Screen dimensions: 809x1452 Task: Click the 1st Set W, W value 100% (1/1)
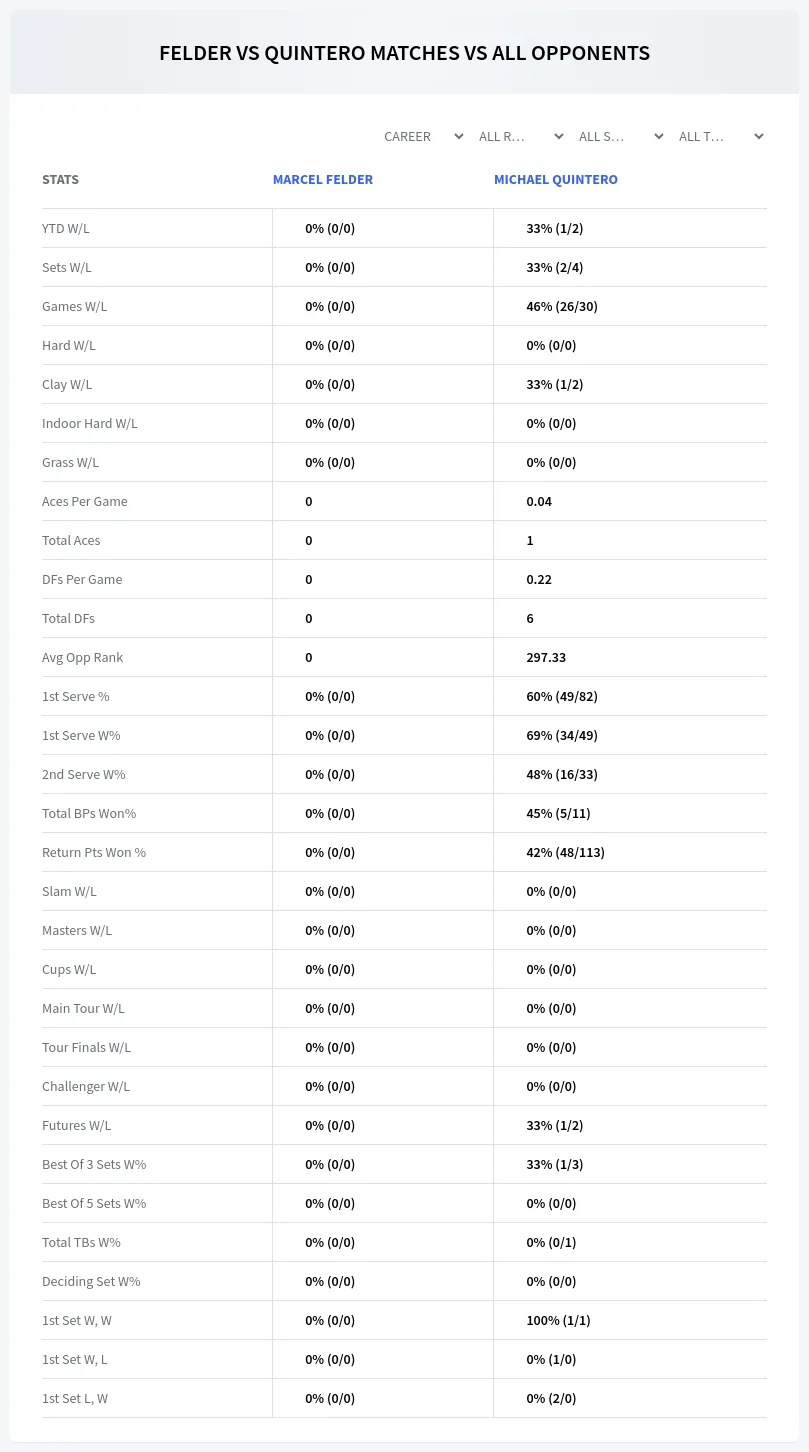tap(558, 1320)
